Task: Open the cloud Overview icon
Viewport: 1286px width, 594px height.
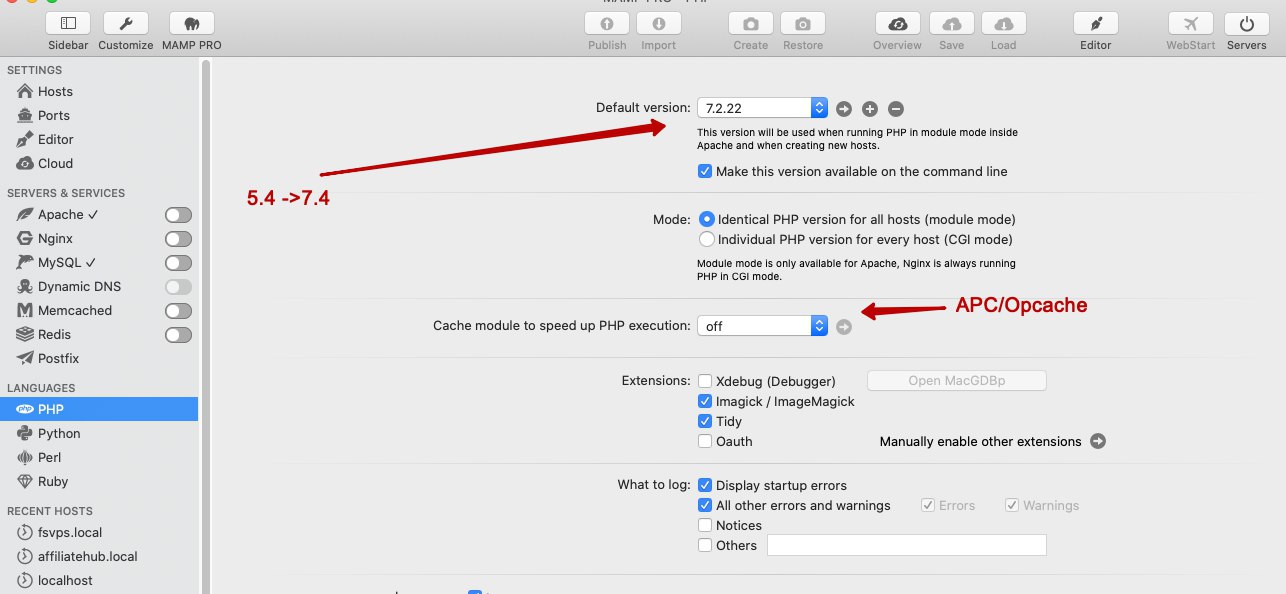Action: (897, 24)
